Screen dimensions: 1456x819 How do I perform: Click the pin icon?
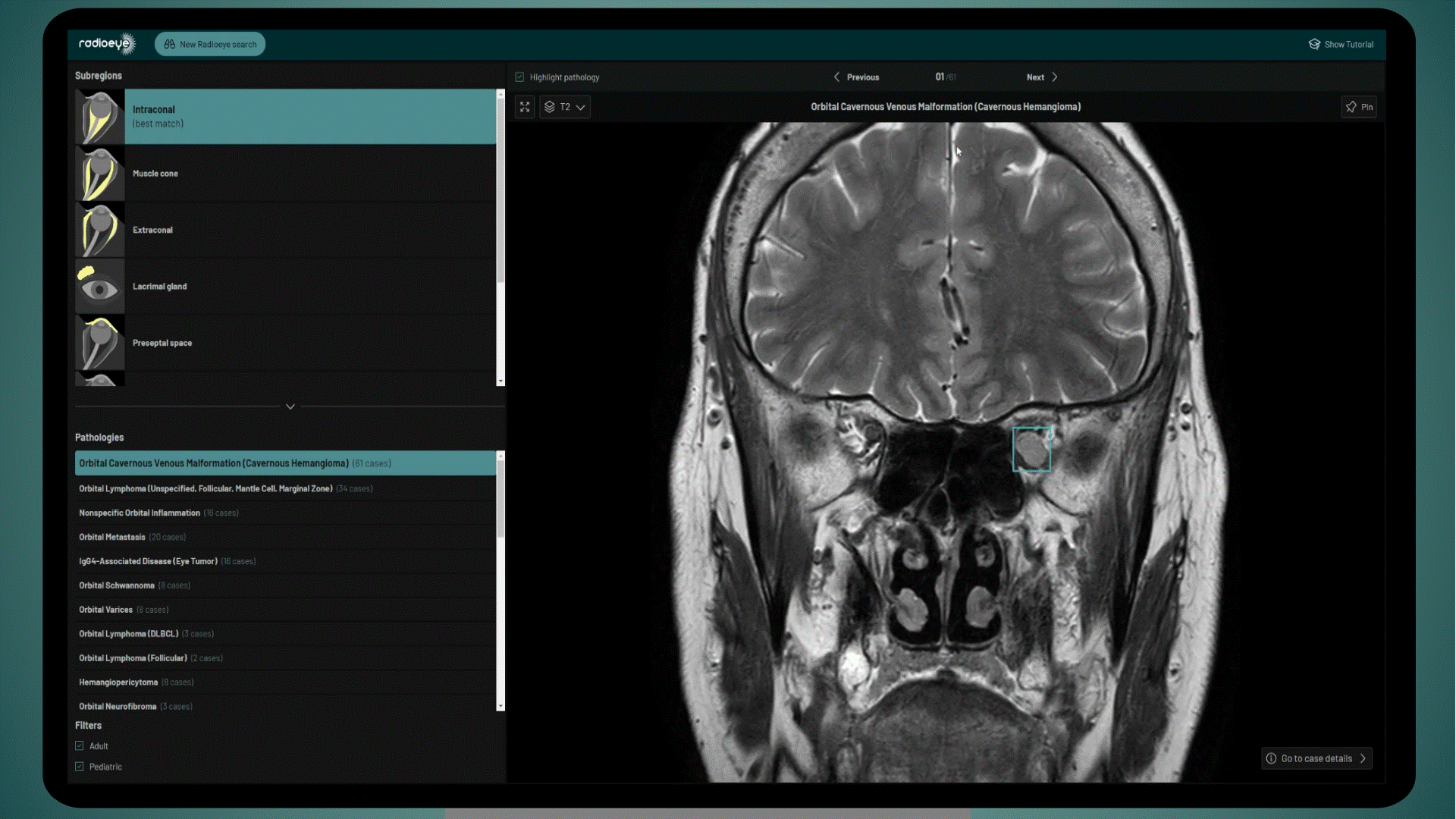click(1351, 107)
